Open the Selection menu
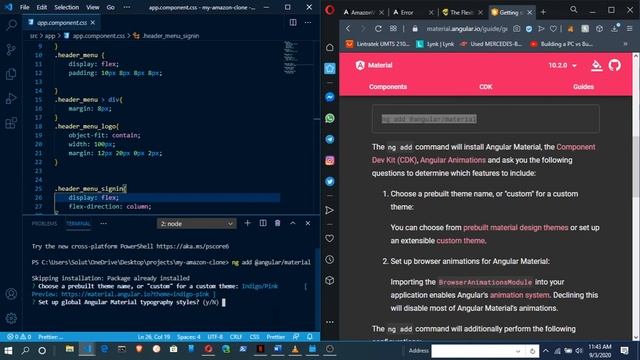 pos(67,7)
